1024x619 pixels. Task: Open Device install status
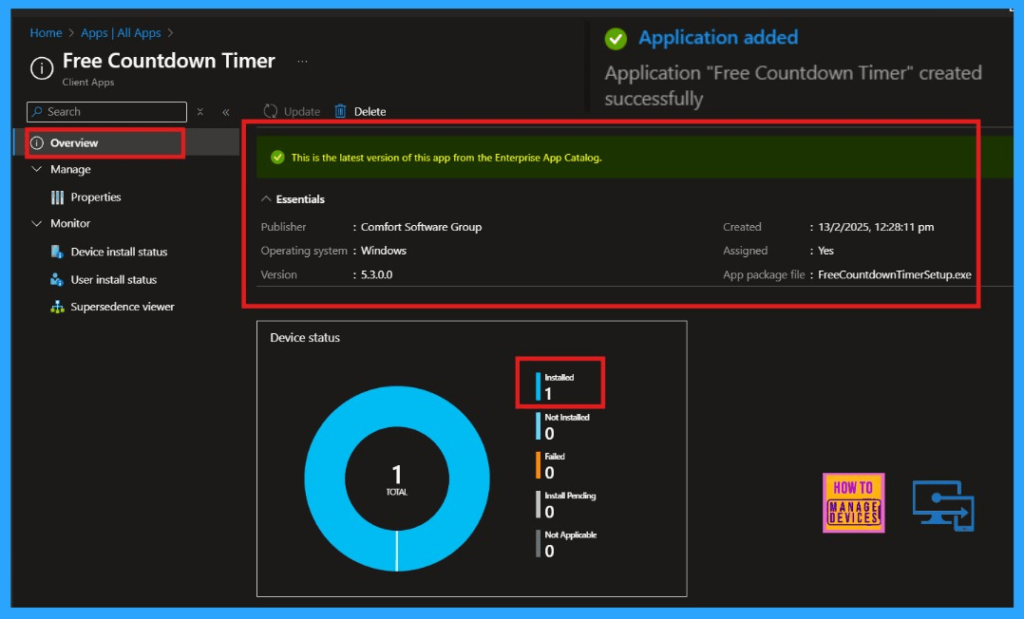point(118,251)
